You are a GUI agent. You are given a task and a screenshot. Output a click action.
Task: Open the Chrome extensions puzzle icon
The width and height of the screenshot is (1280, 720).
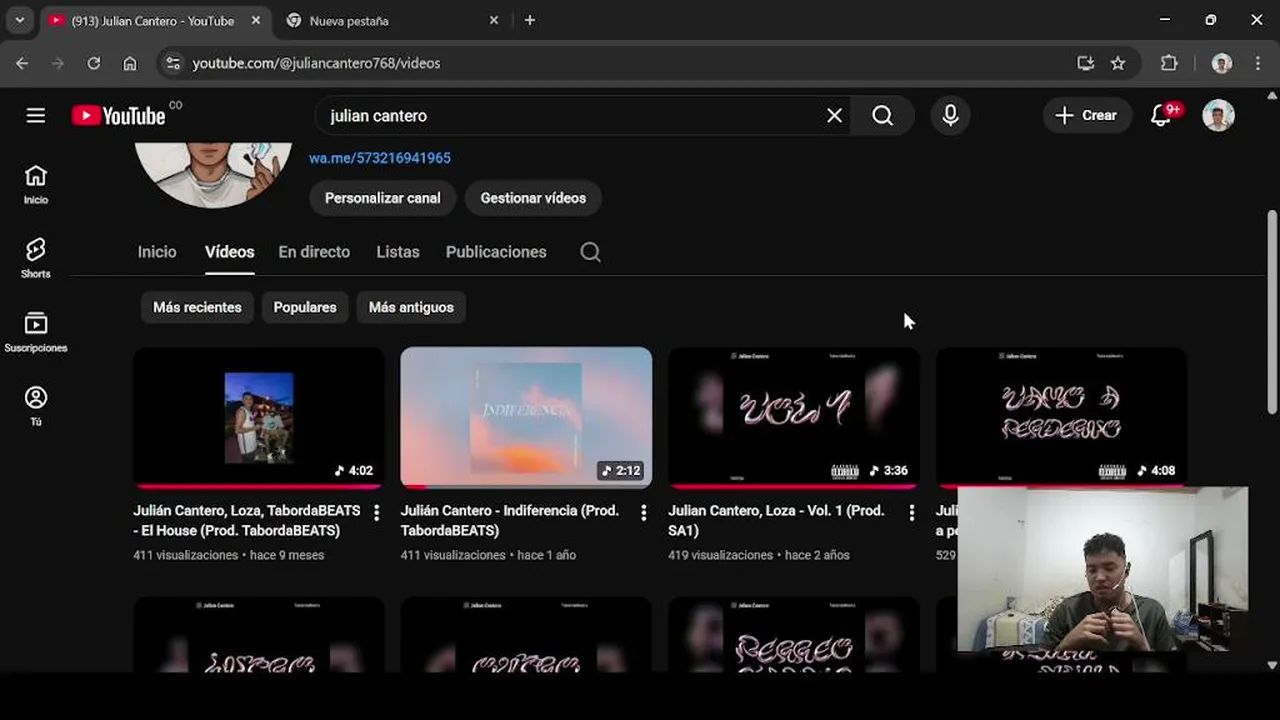[1169, 63]
